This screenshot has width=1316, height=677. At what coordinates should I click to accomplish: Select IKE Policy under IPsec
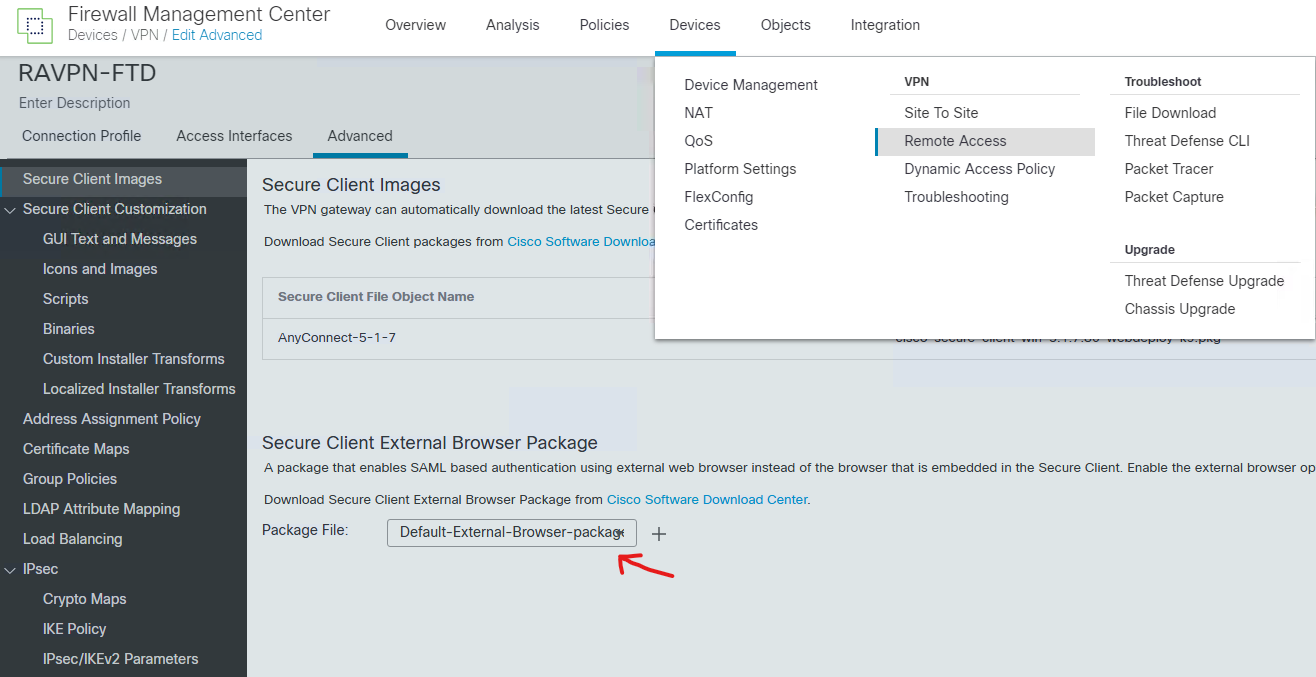[75, 629]
